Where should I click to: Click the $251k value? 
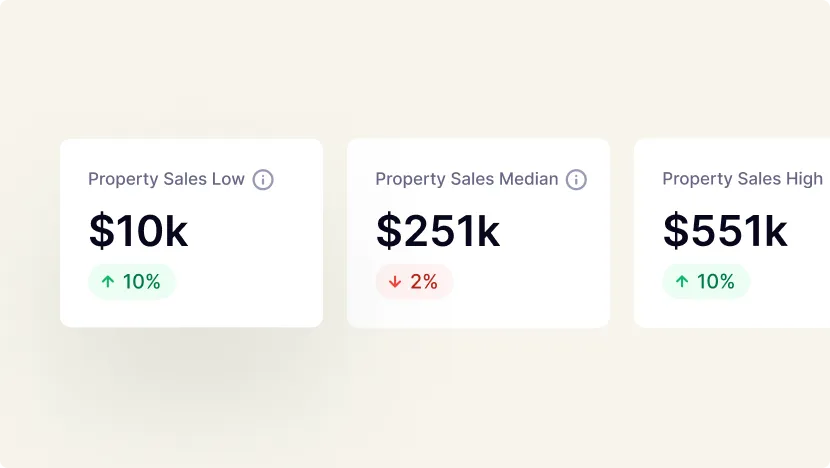[437, 231]
